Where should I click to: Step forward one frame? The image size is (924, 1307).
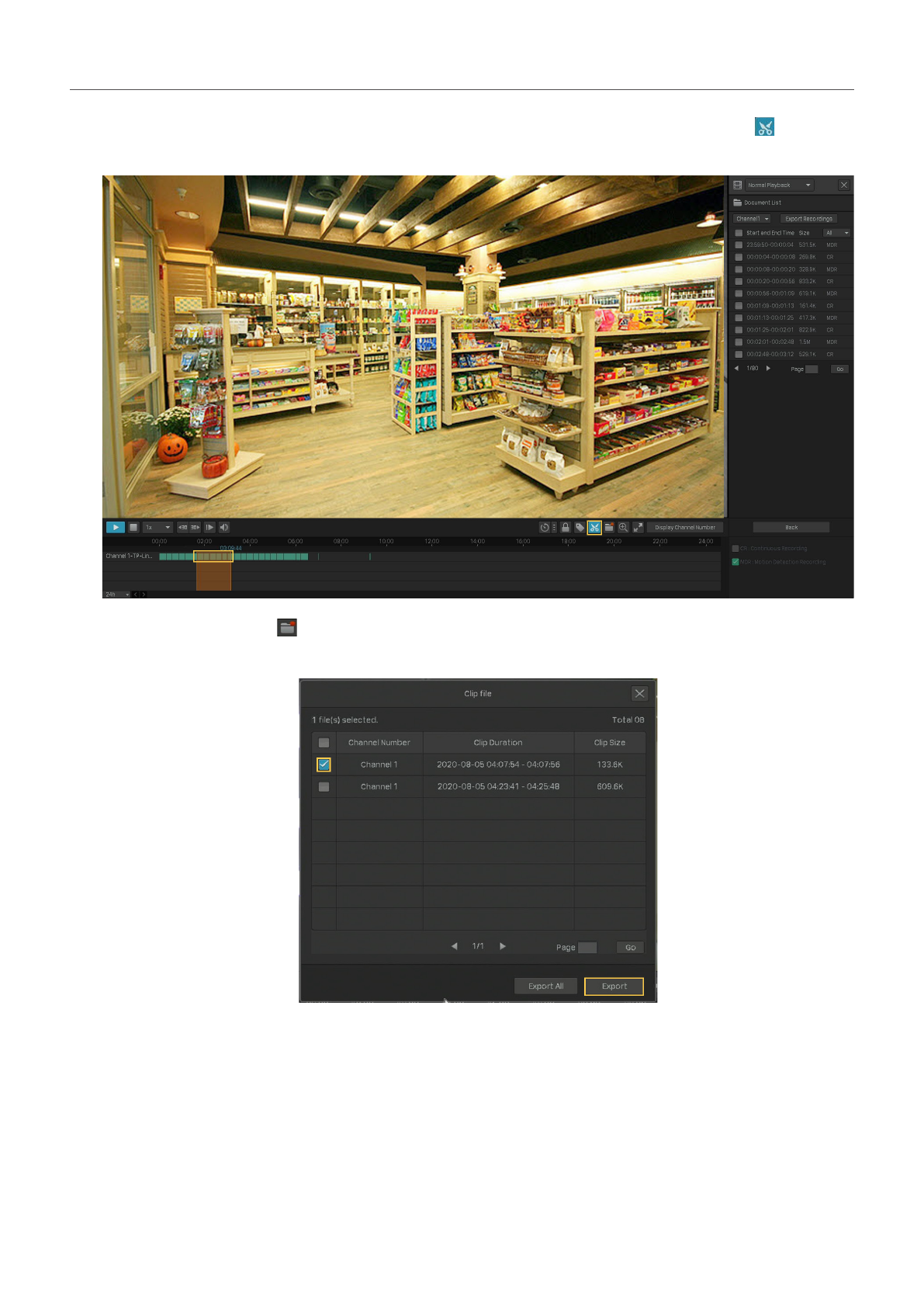point(209,527)
